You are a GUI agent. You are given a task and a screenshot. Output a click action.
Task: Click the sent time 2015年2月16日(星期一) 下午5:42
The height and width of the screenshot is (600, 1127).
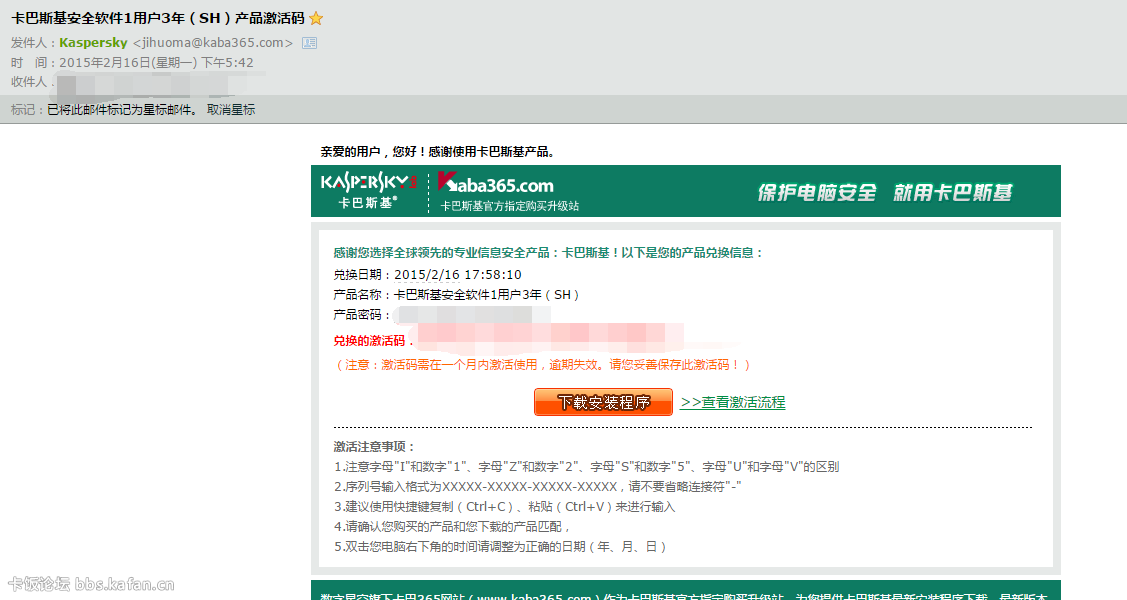(x=156, y=63)
